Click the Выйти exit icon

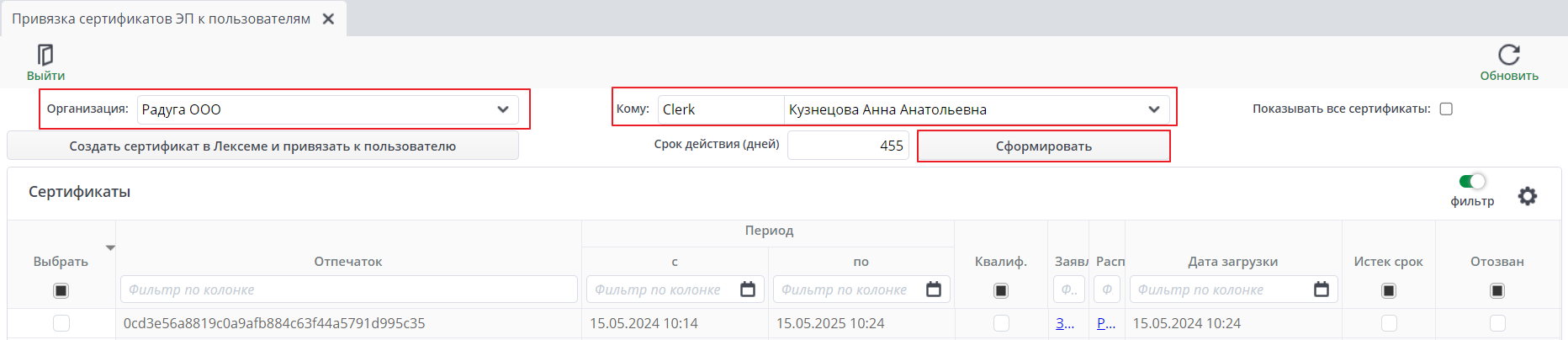tap(45, 56)
